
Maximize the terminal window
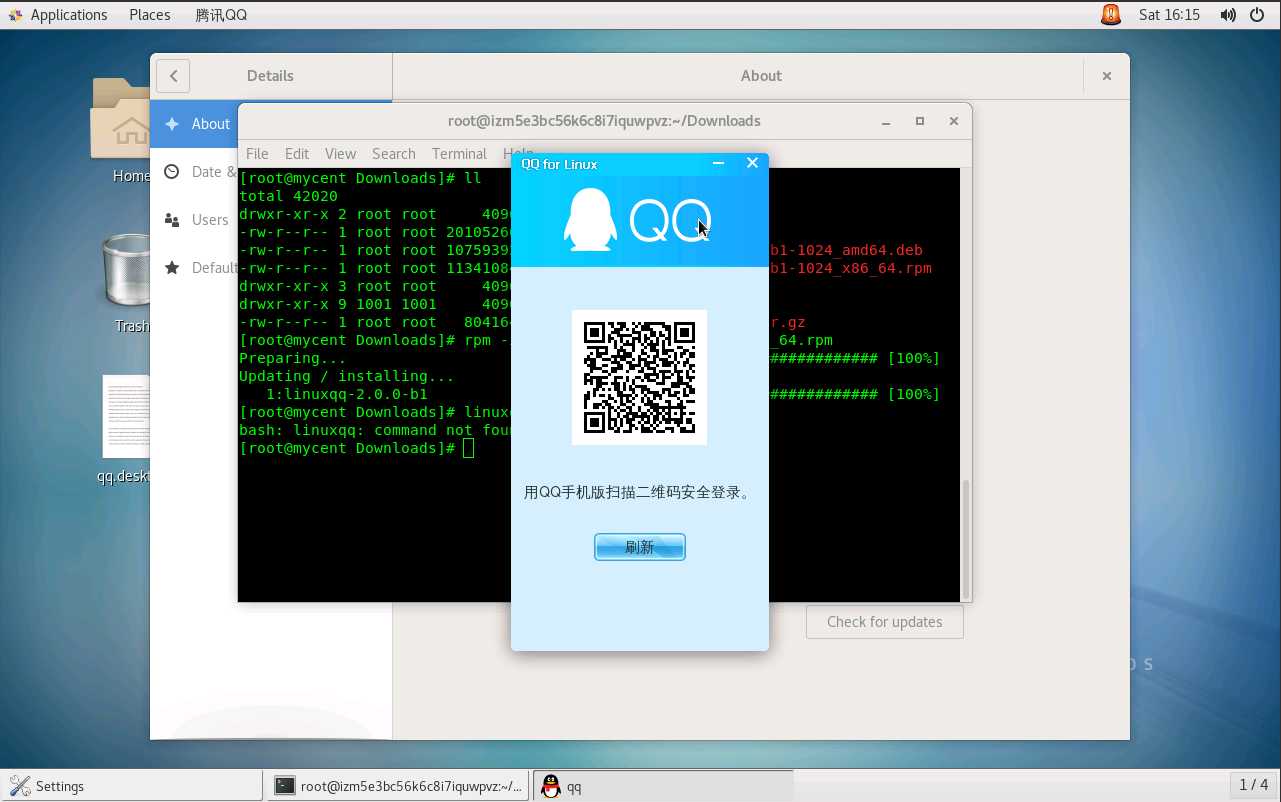[920, 121]
